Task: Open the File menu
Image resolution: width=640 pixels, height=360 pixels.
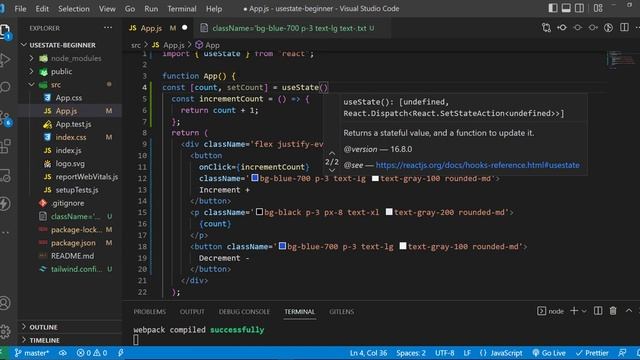Action: [x=20, y=9]
